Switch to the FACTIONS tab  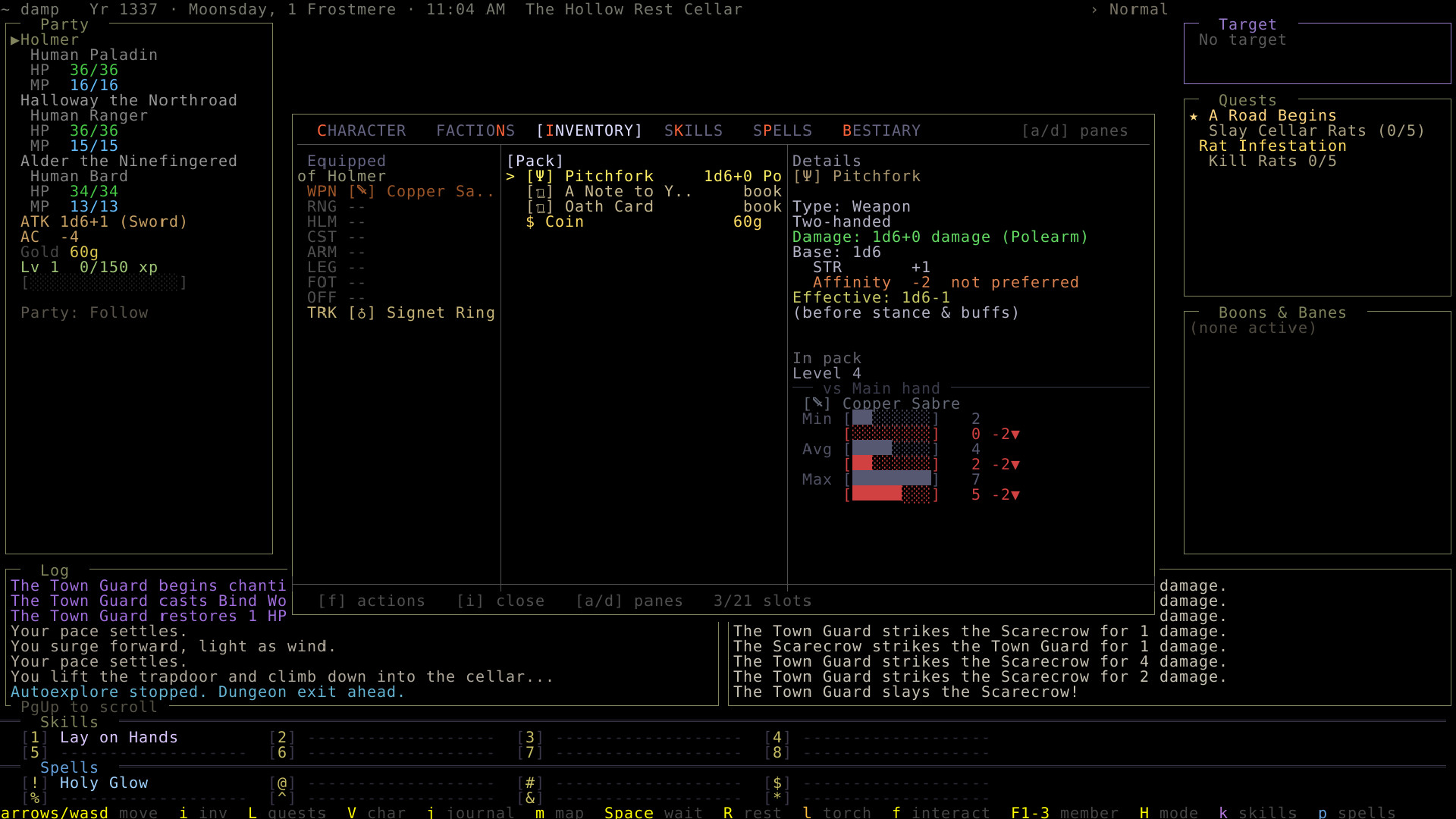point(475,130)
